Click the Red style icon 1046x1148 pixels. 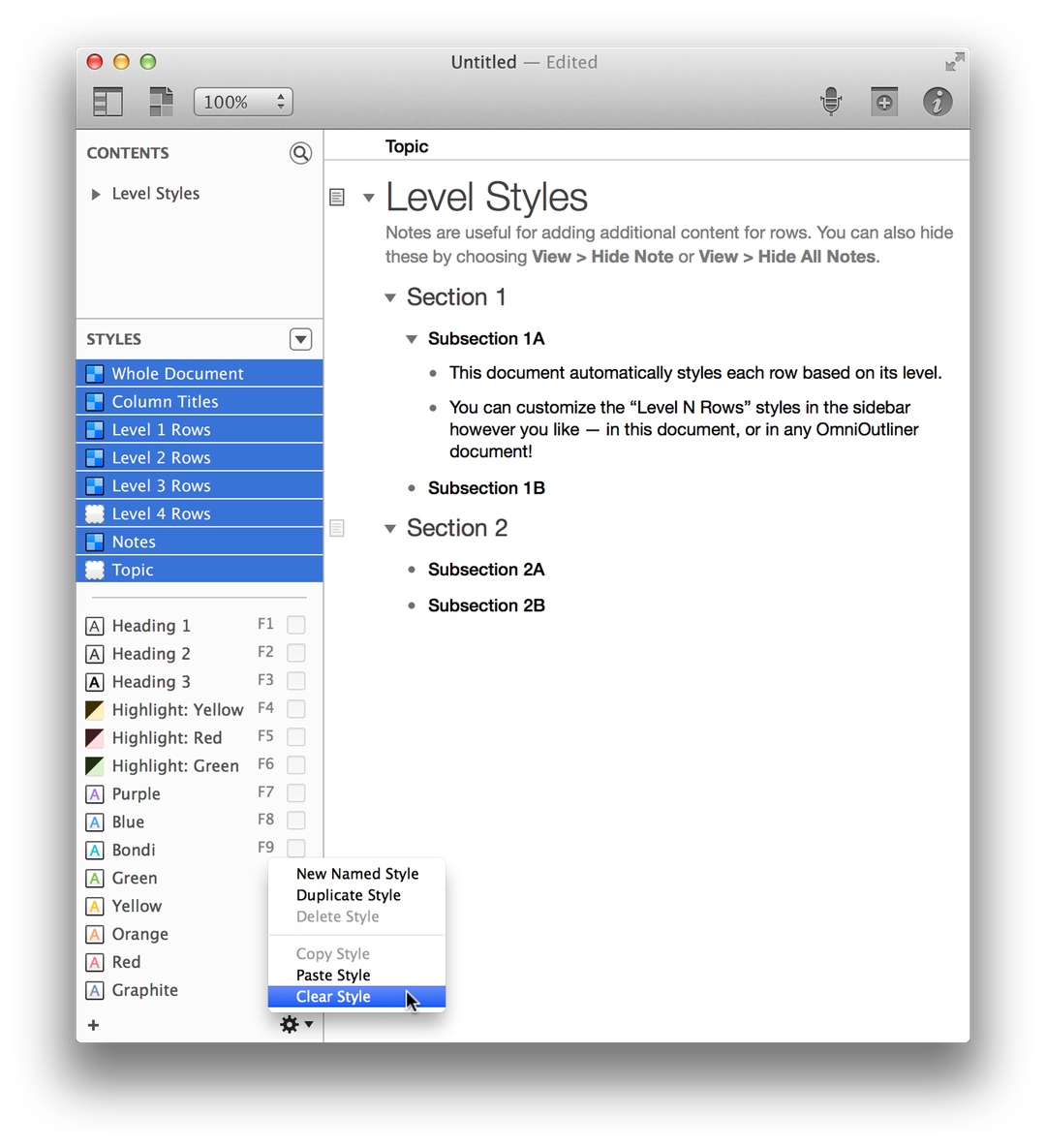(x=94, y=962)
